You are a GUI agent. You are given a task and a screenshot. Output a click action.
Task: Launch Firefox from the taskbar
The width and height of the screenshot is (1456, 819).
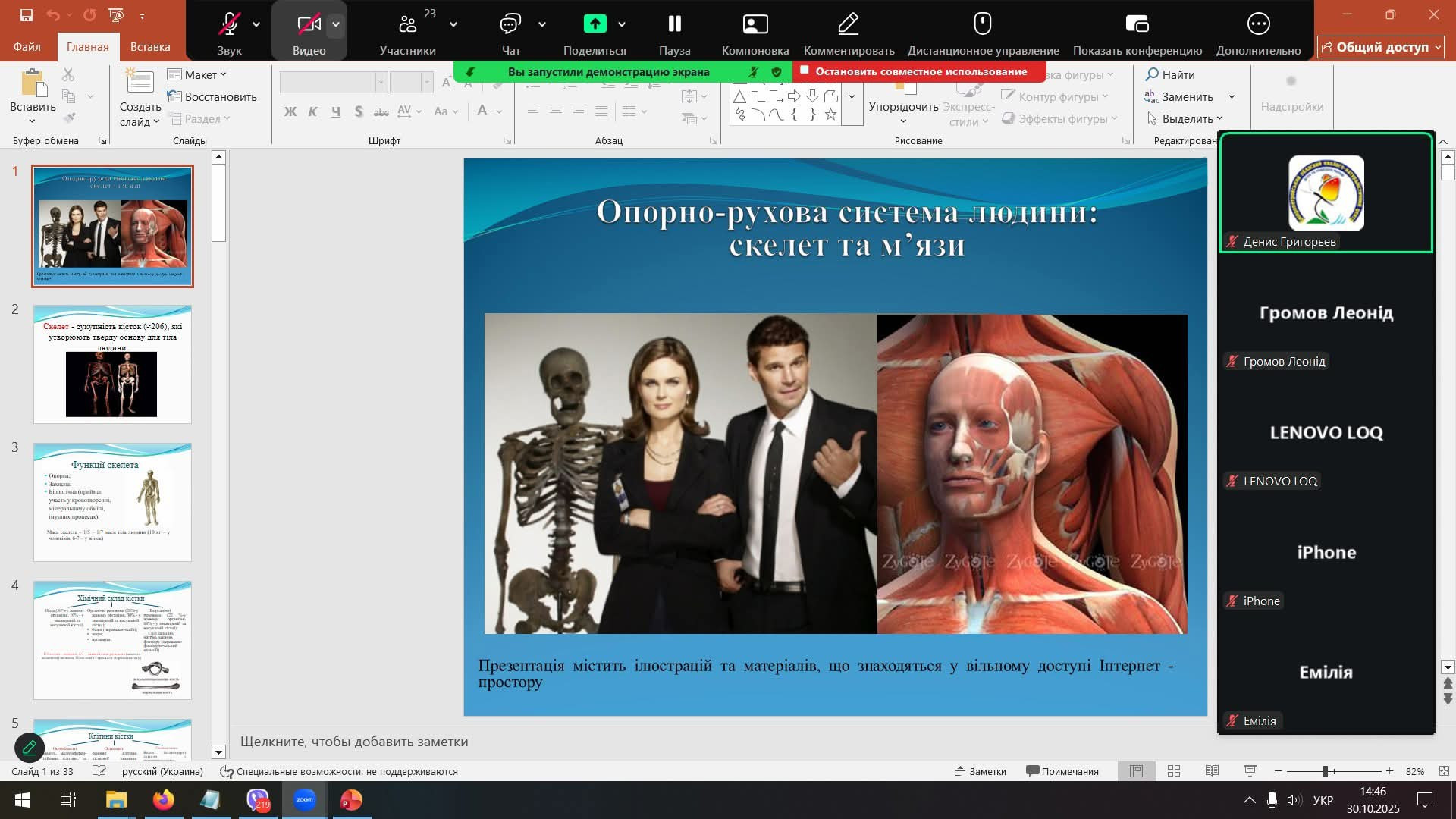tap(163, 800)
